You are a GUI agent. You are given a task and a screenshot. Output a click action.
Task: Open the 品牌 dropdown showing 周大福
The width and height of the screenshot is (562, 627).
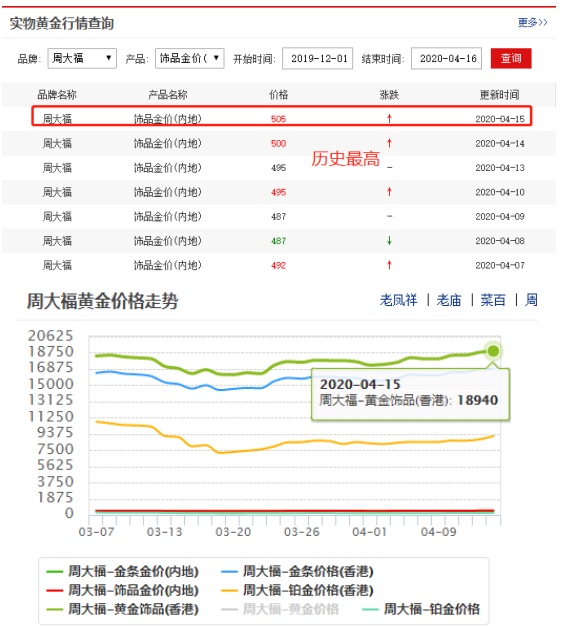click(x=82, y=58)
